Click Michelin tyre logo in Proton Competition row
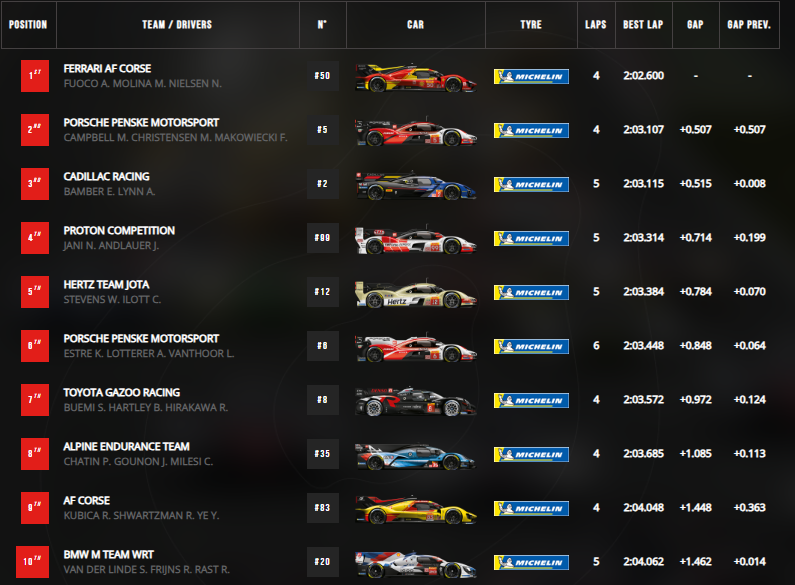The height and width of the screenshot is (585, 795). click(x=531, y=238)
